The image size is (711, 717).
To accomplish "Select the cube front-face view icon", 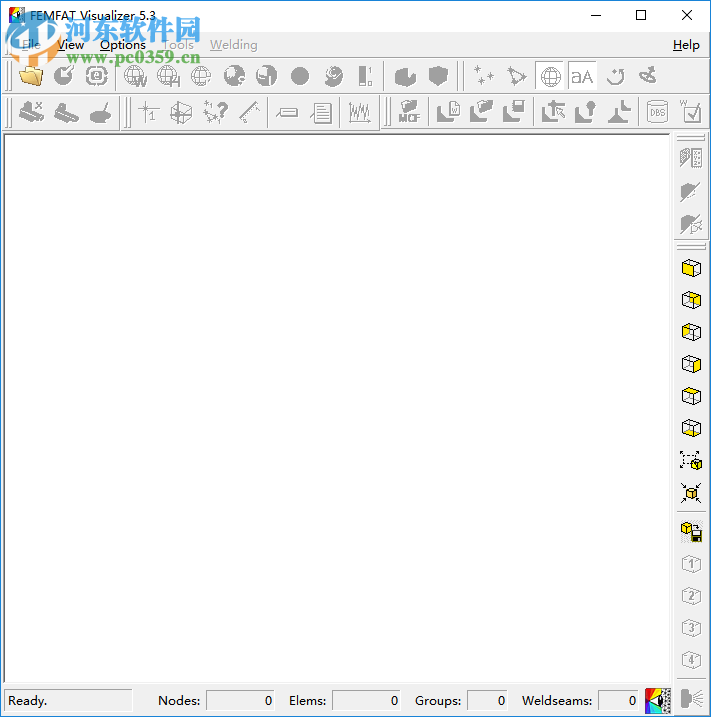I will click(691, 268).
